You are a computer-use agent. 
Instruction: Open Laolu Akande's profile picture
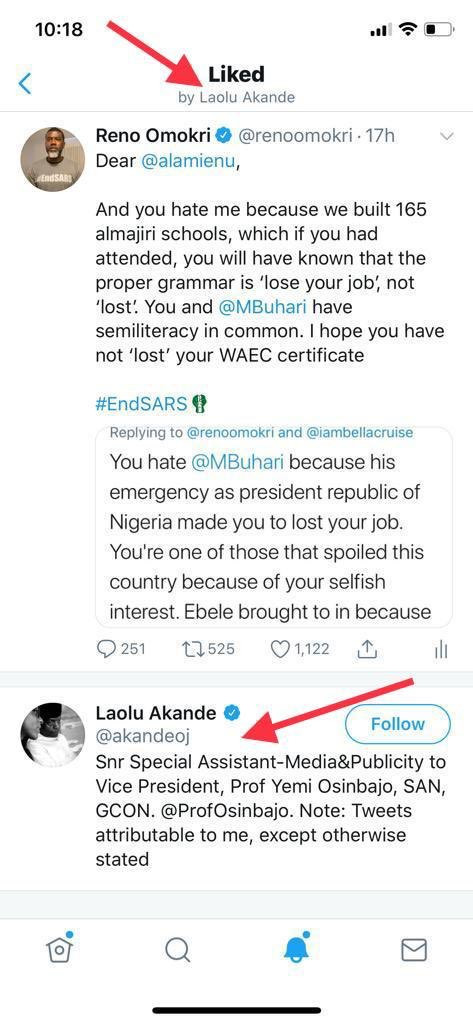[x=53, y=735]
